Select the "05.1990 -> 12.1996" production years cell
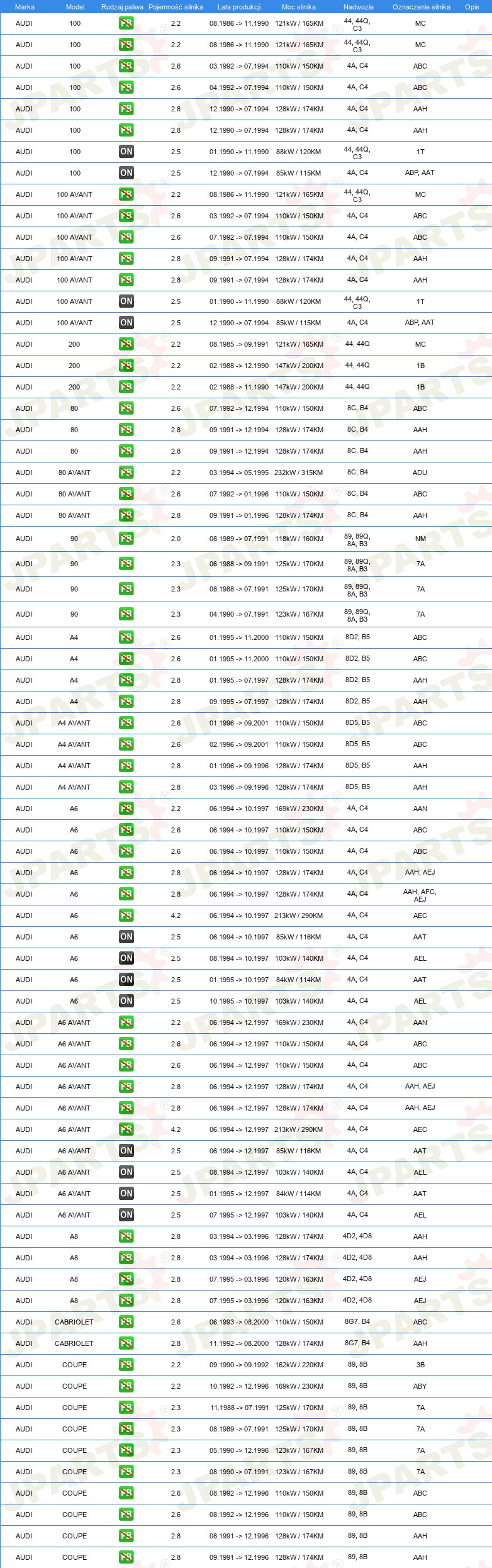 click(239, 1450)
